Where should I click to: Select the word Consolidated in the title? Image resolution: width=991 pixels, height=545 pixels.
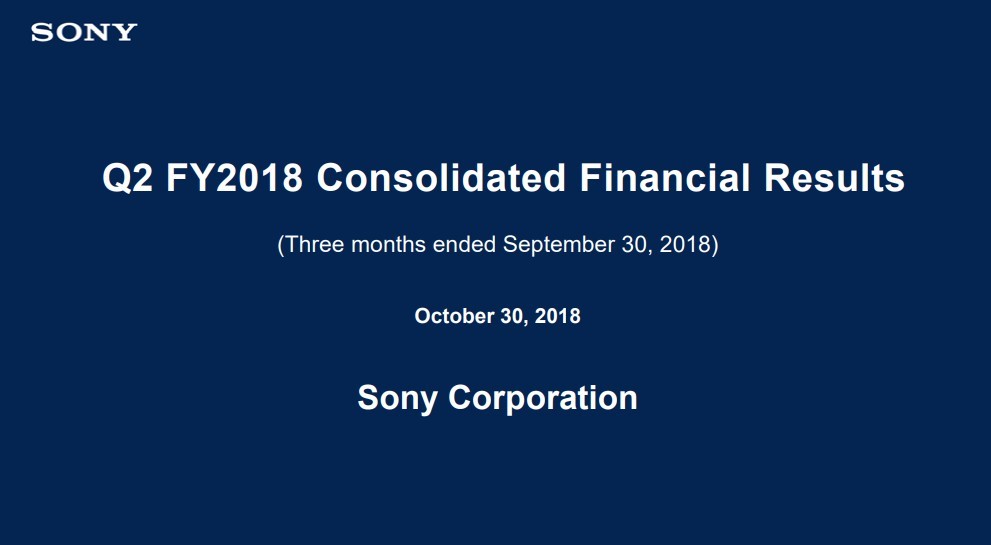(441, 178)
